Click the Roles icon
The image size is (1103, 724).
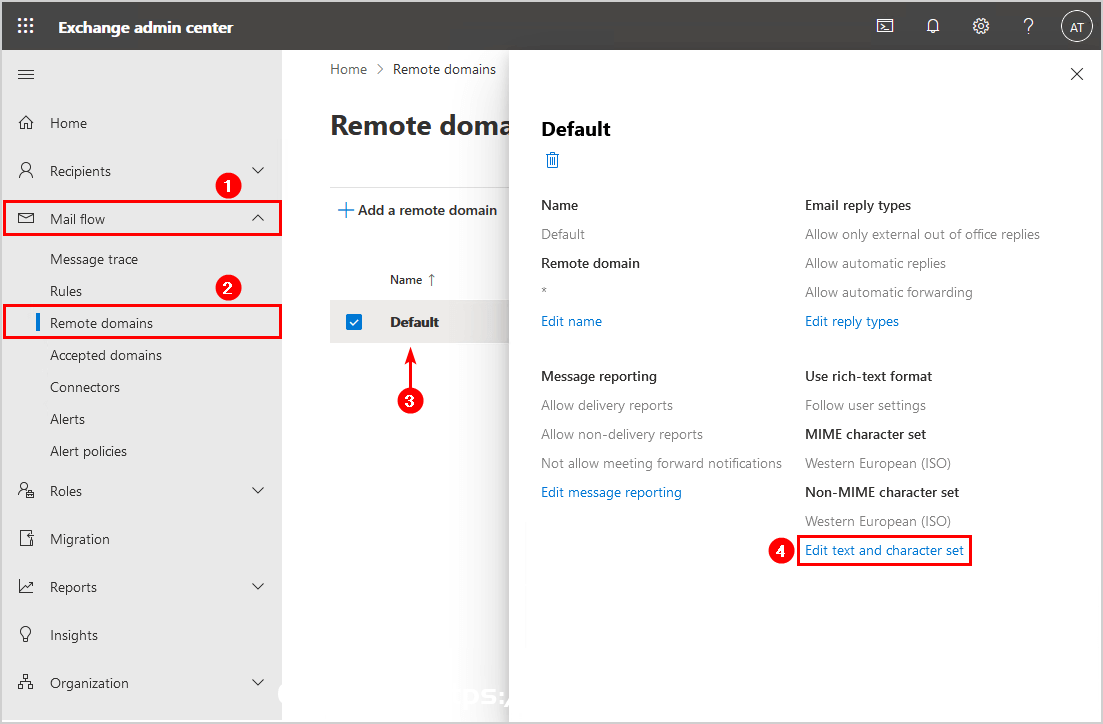coord(26,490)
